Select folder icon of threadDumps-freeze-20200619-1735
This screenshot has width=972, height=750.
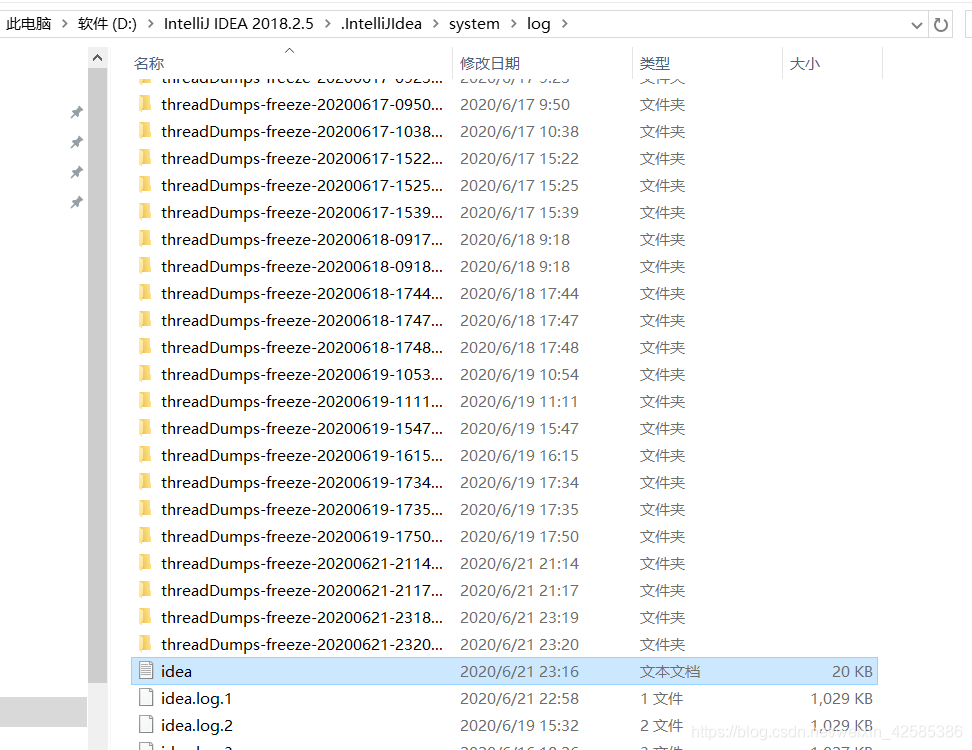tap(145, 508)
